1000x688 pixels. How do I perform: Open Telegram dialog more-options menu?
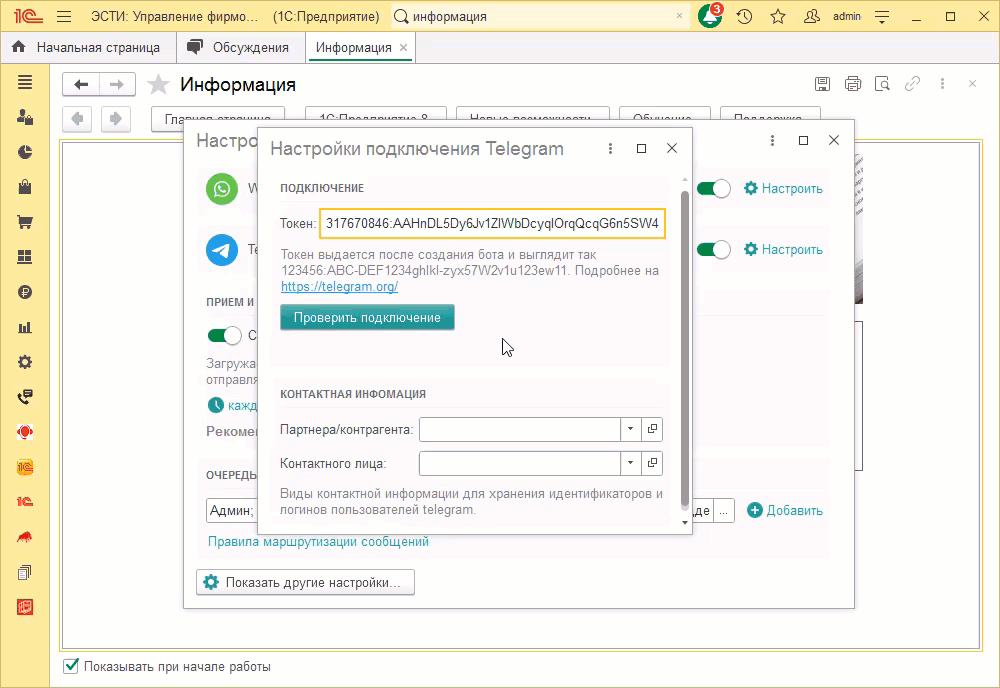coord(611,148)
